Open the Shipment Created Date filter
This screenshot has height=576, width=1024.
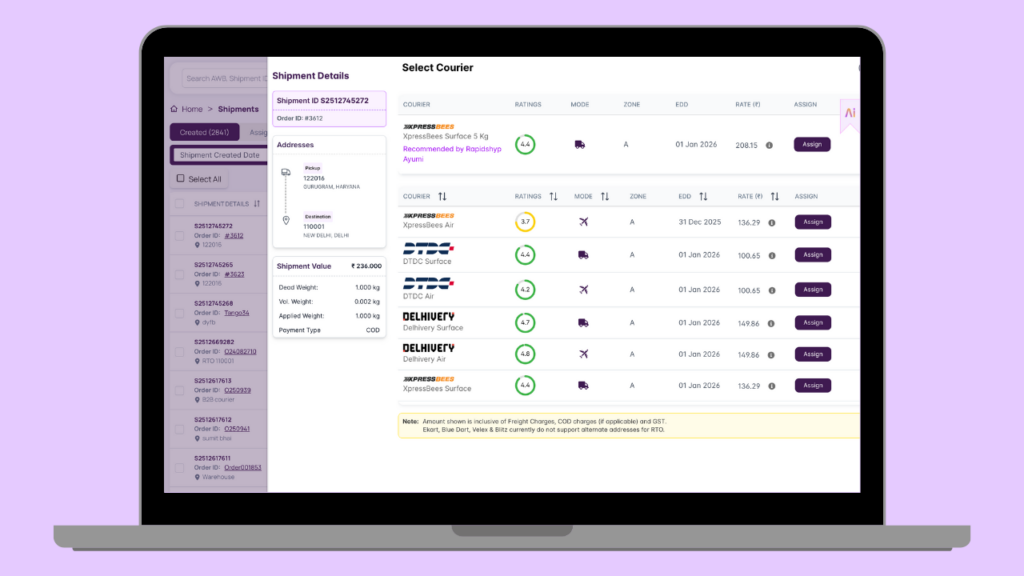[219, 155]
